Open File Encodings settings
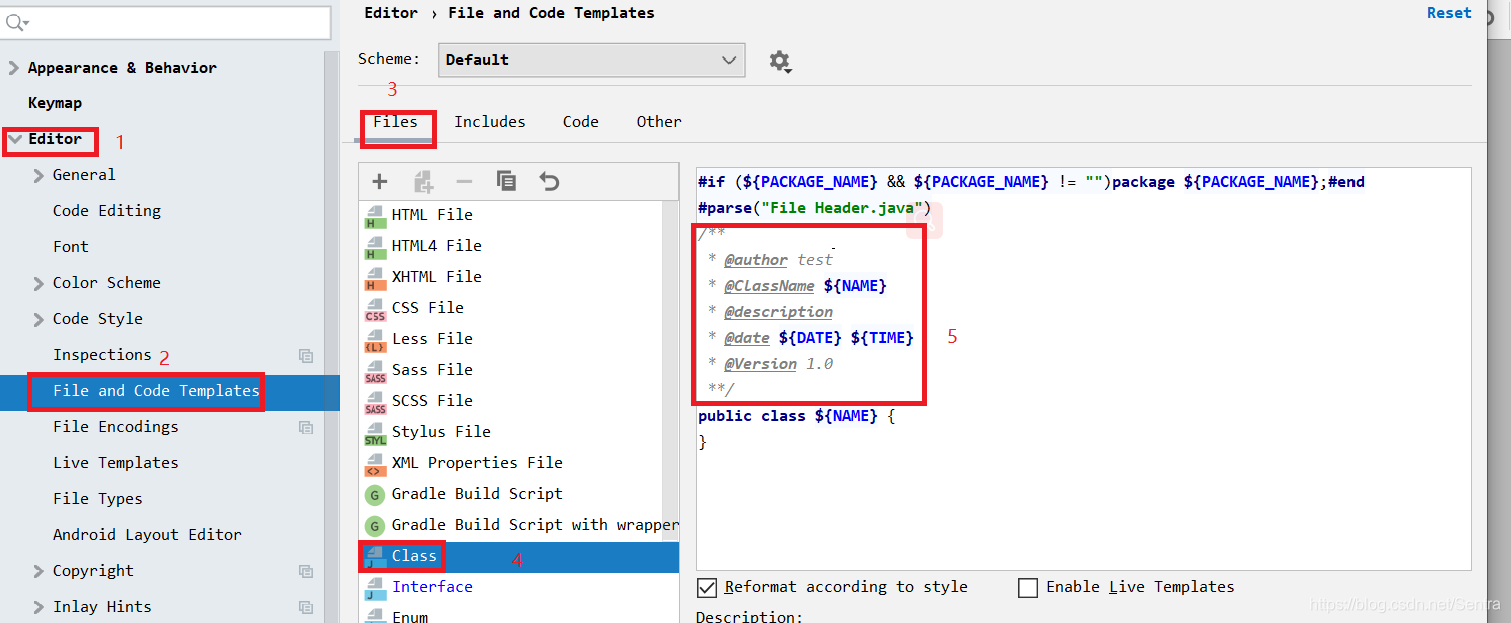Image resolution: width=1511 pixels, height=623 pixels. point(116,427)
